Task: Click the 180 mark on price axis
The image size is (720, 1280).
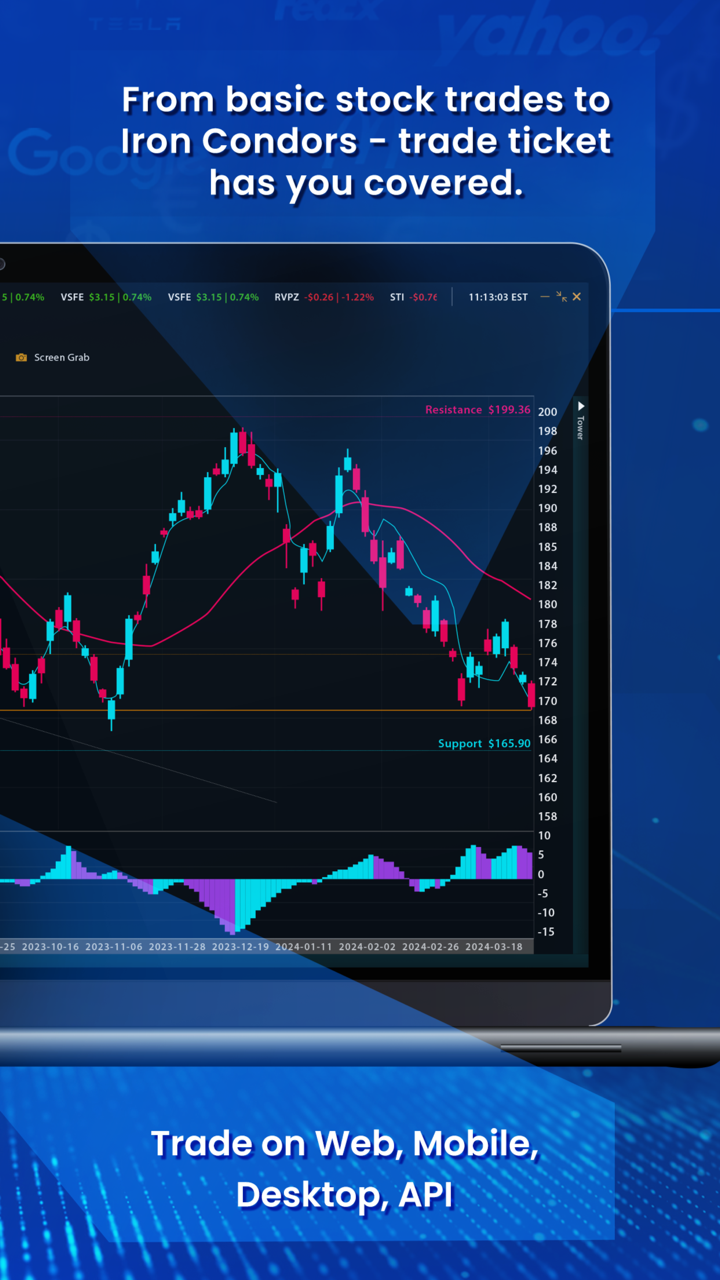Action: coord(547,605)
